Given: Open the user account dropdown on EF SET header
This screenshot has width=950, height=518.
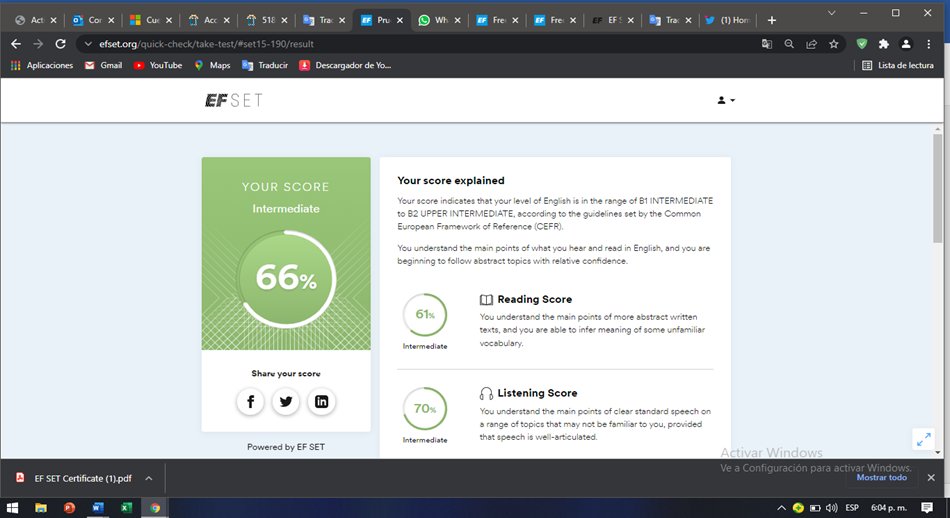Looking at the screenshot, I should point(726,101).
